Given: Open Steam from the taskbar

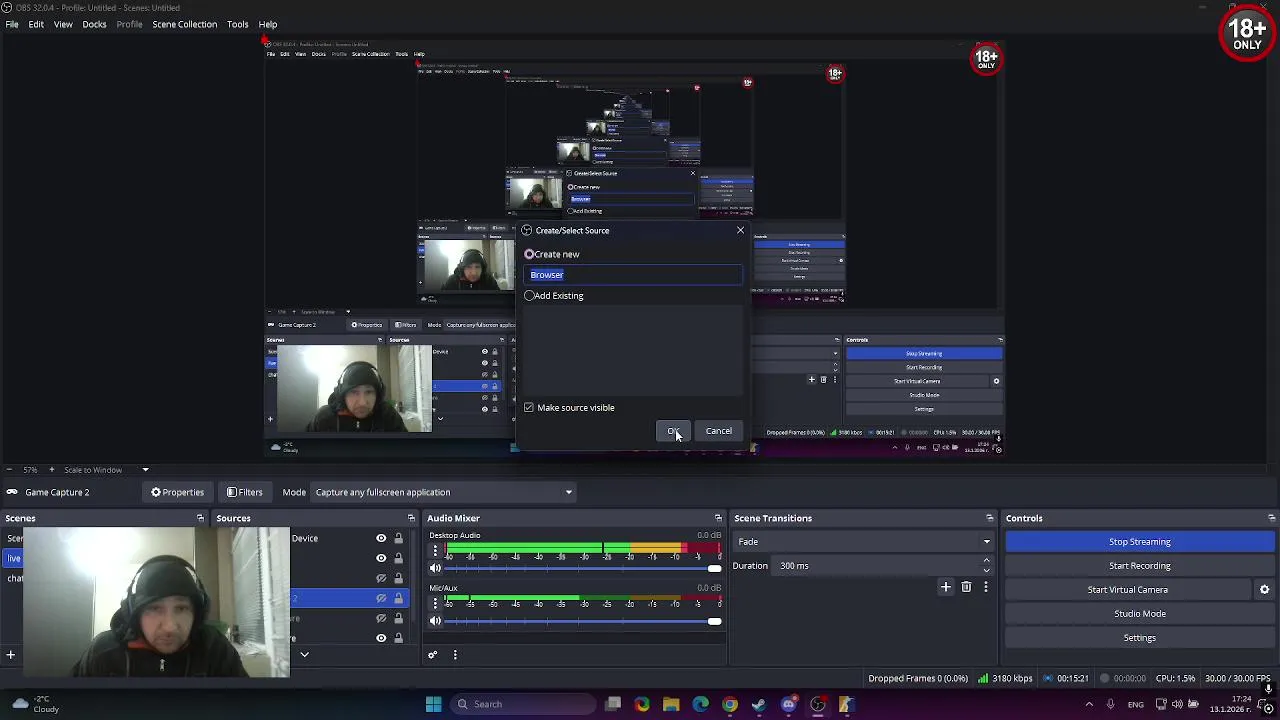Looking at the screenshot, I should (x=759, y=704).
